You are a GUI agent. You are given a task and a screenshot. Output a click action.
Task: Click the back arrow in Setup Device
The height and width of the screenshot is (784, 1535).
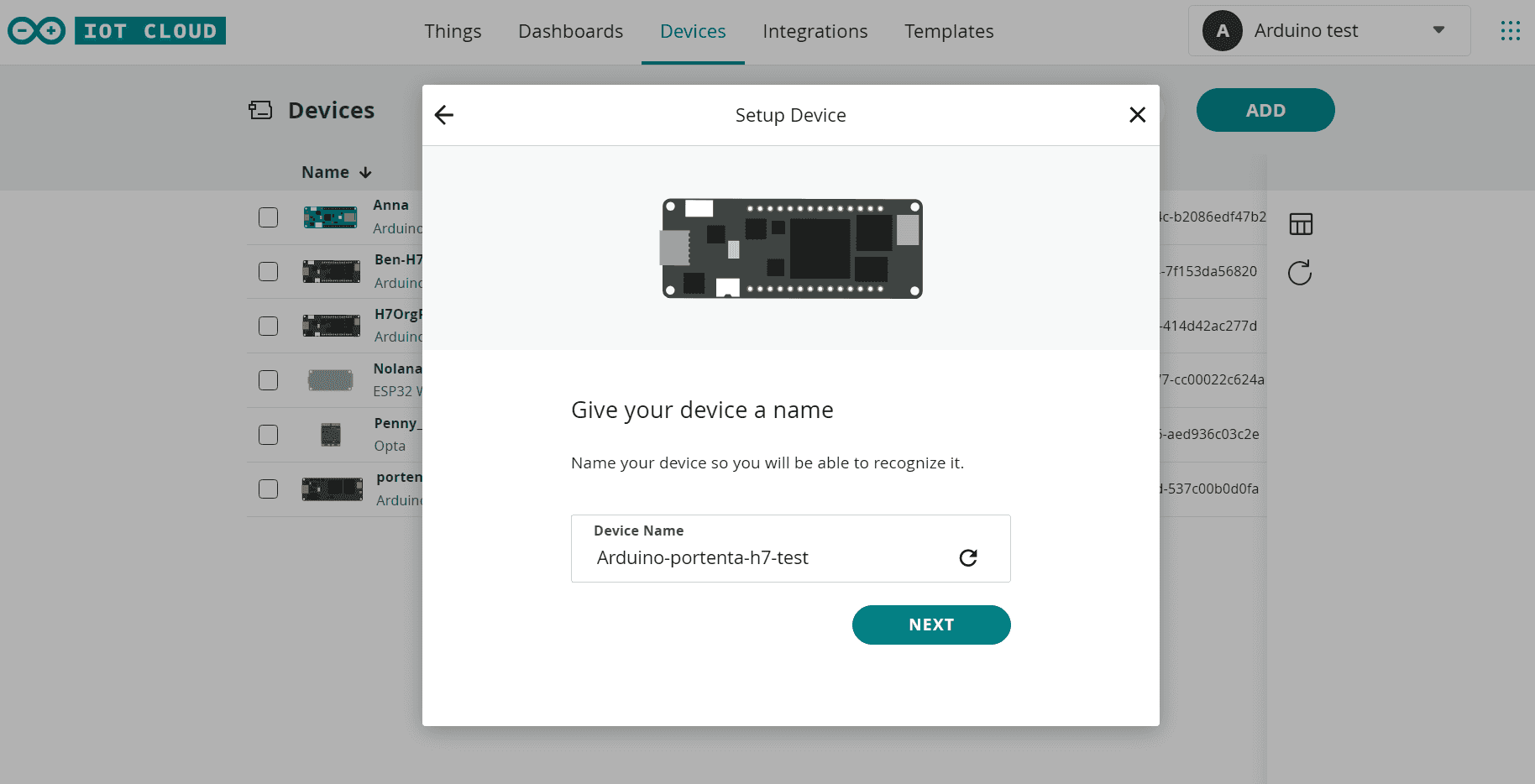point(444,115)
